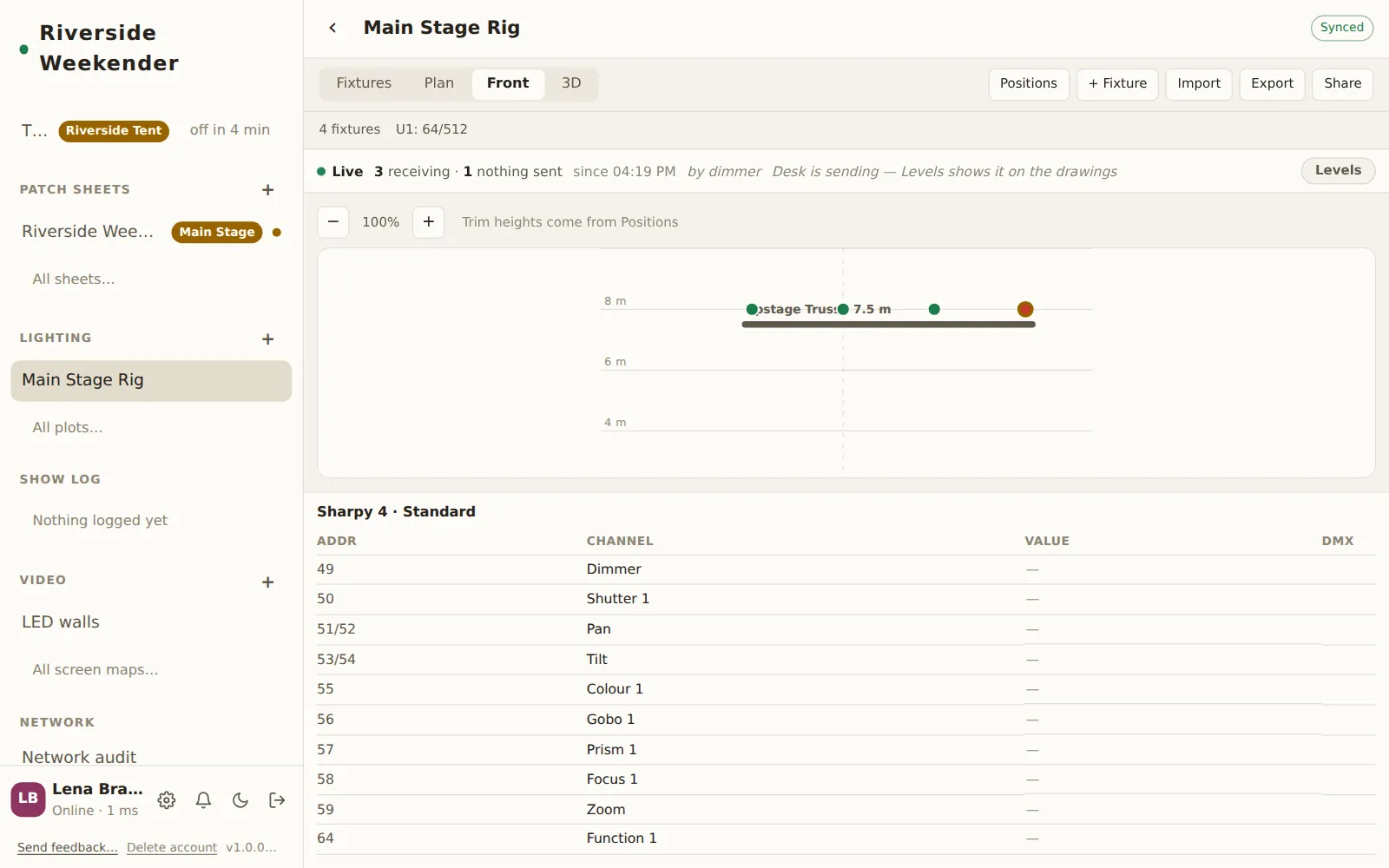
Task: Select the orange fixture dot on the truss
Action: click(1025, 309)
